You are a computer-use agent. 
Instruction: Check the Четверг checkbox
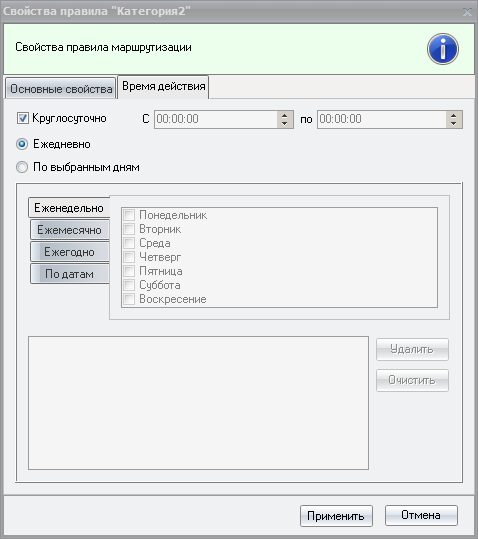click(x=129, y=257)
